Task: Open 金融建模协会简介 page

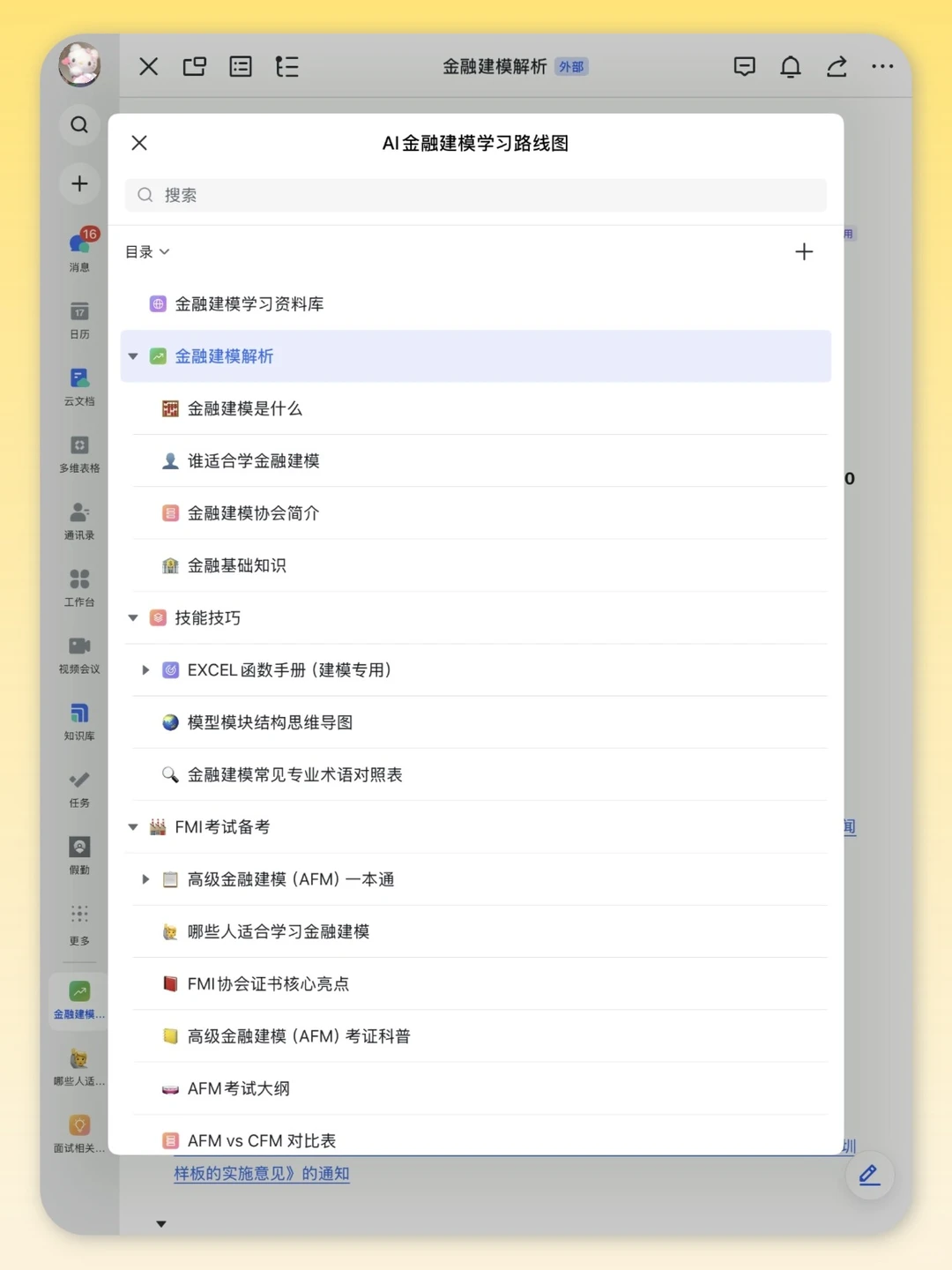Action: pyautogui.click(x=476, y=513)
